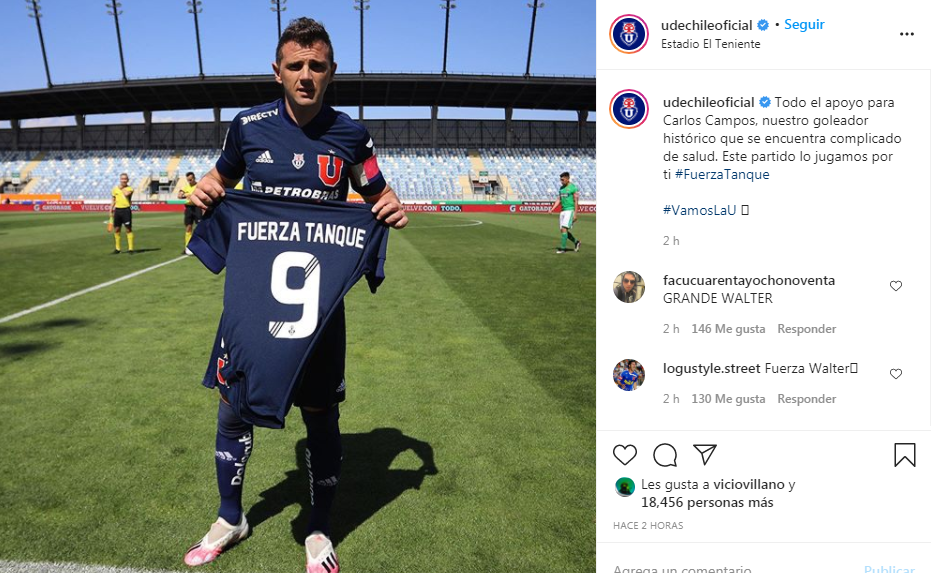
Task: Save post with bookmark icon
Action: (x=904, y=455)
